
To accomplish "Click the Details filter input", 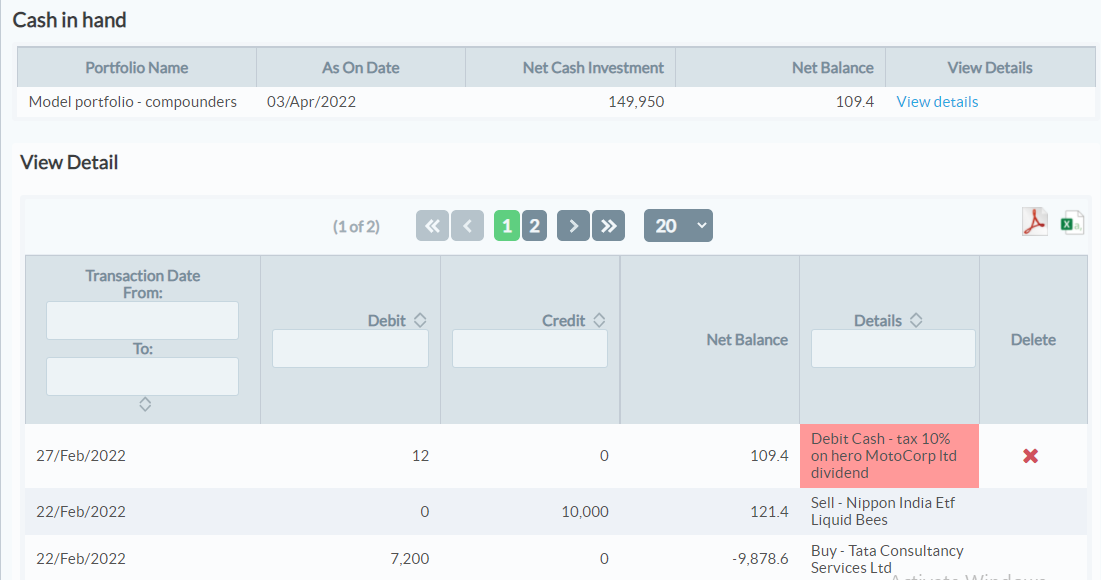I will [893, 348].
